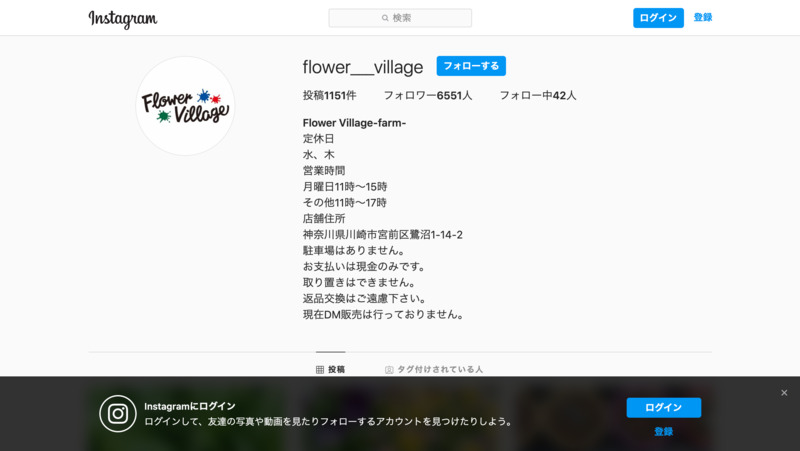Click the その他11時〜17時 hours line
This screenshot has width=800, height=451.
[x=345, y=203]
